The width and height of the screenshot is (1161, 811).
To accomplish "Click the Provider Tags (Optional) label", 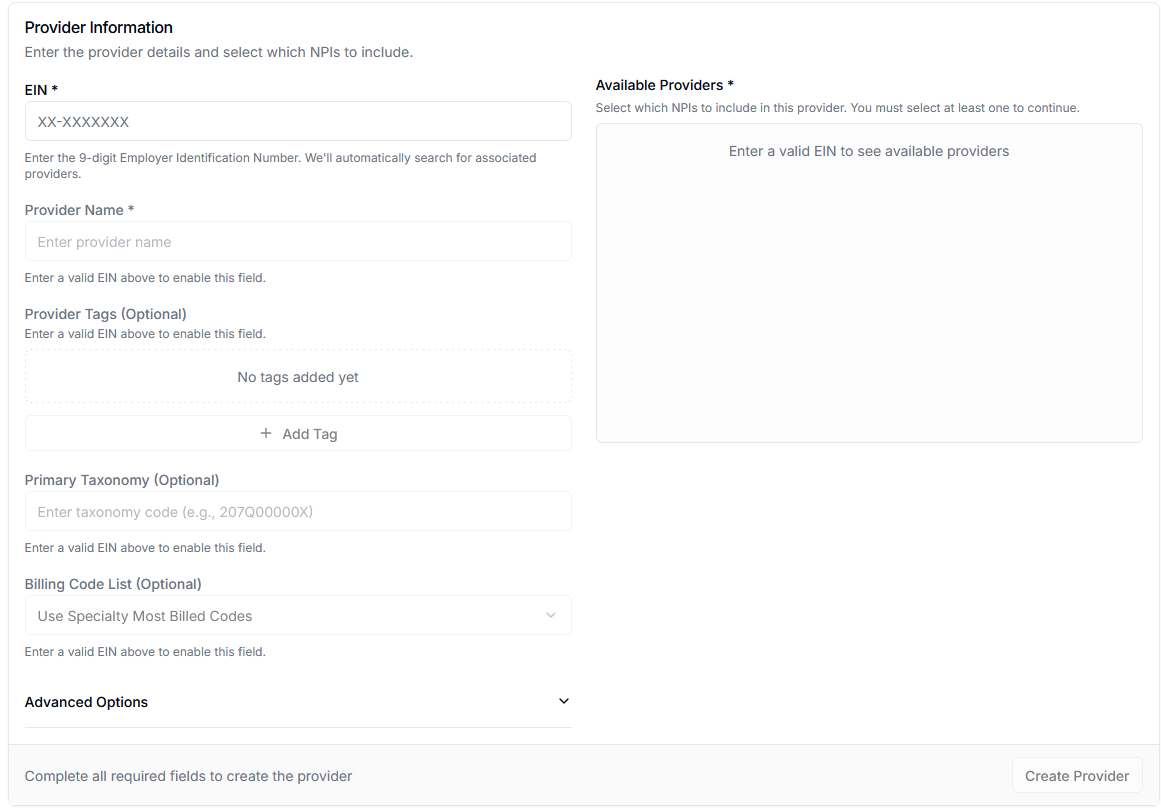I will click(x=104, y=313).
